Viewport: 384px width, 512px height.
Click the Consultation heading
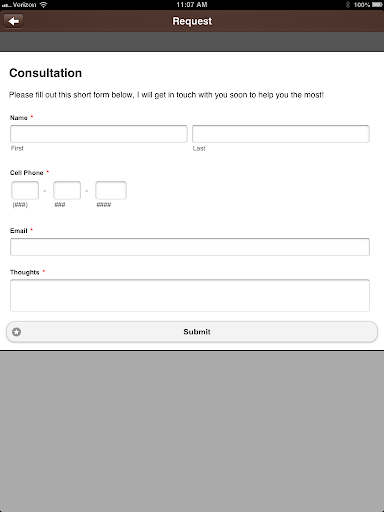click(x=46, y=73)
